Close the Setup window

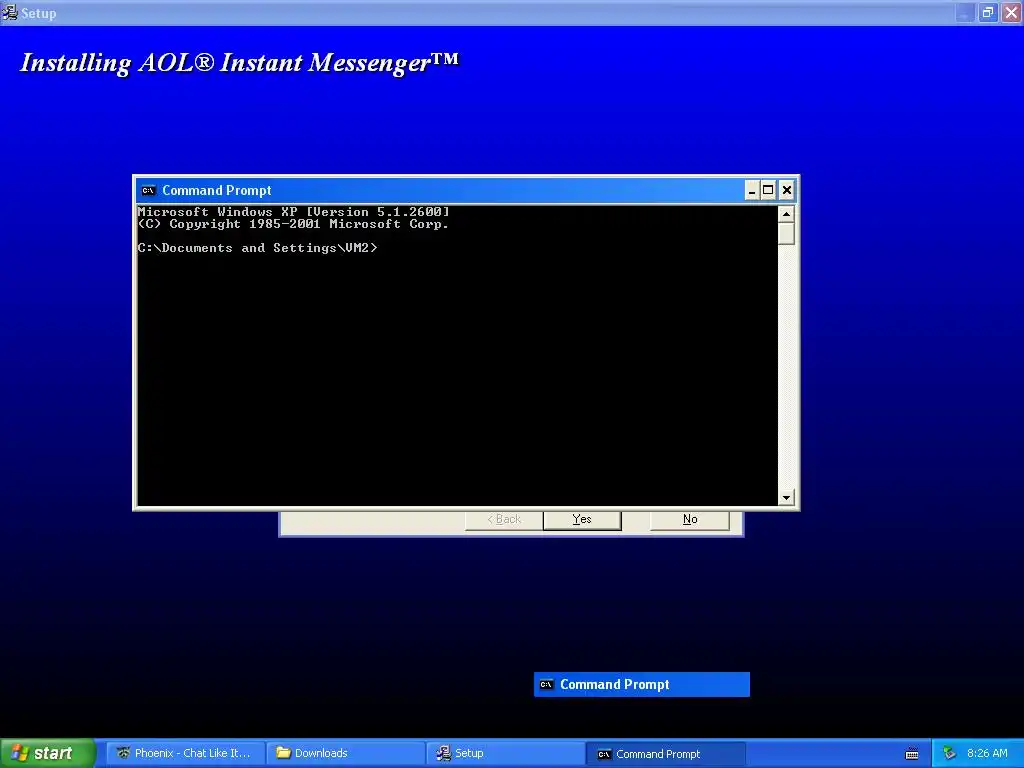[1012, 12]
